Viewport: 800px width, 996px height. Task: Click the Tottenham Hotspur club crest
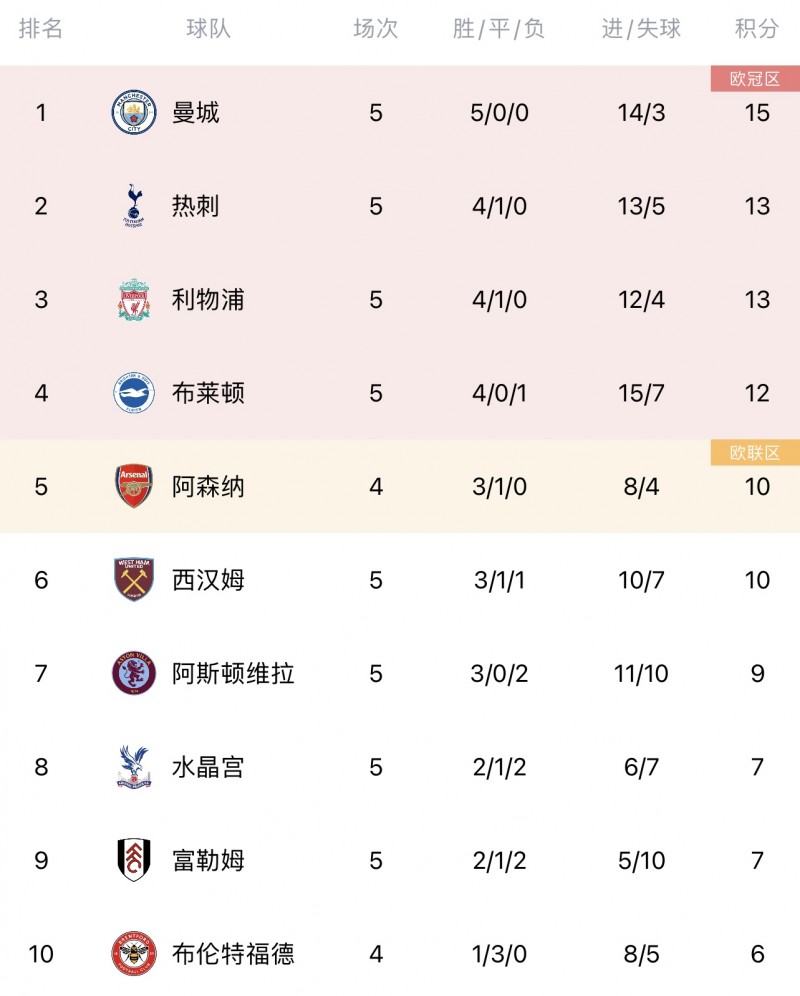coord(134,206)
